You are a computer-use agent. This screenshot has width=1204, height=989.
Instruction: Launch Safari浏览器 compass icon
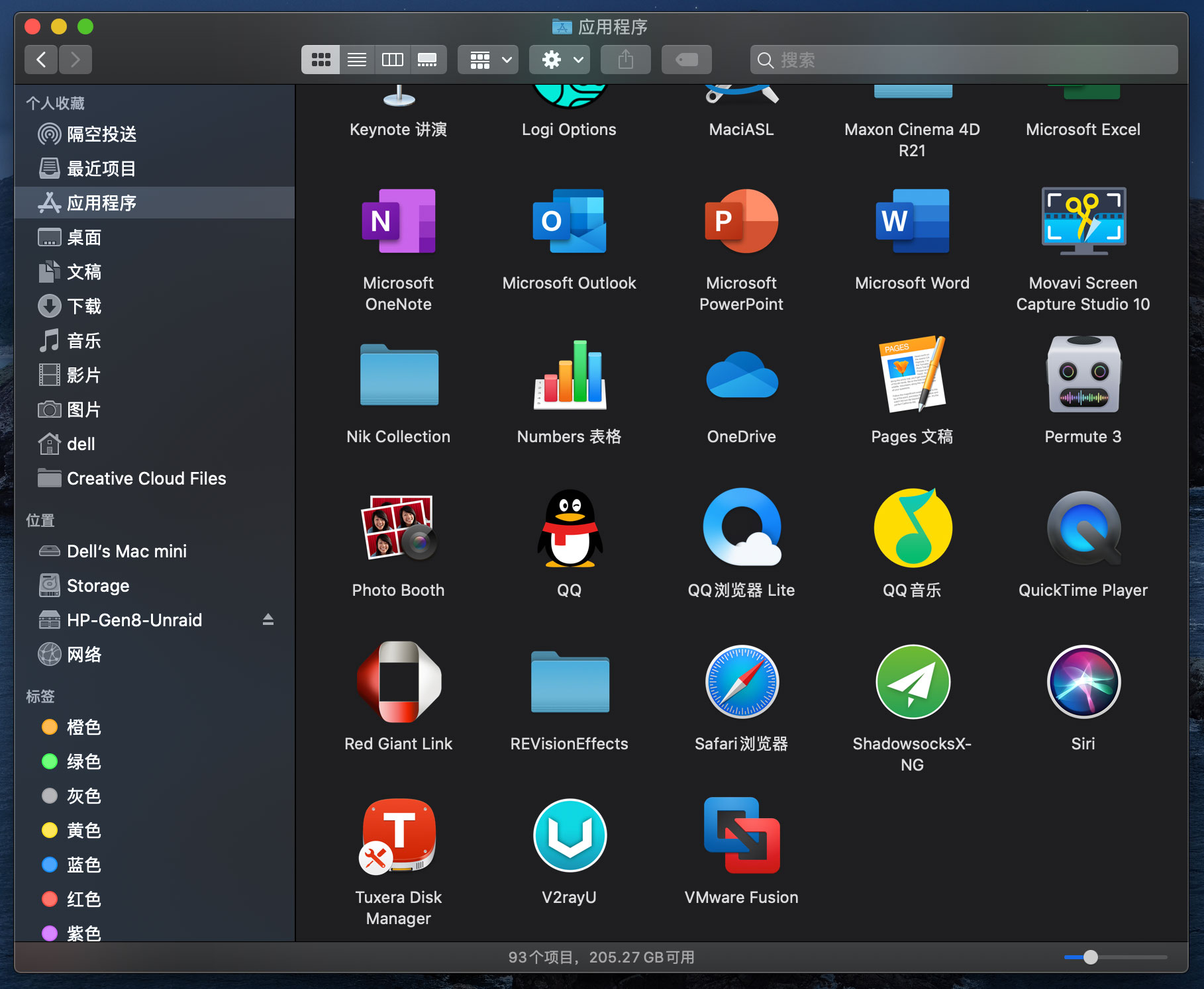[742, 682]
